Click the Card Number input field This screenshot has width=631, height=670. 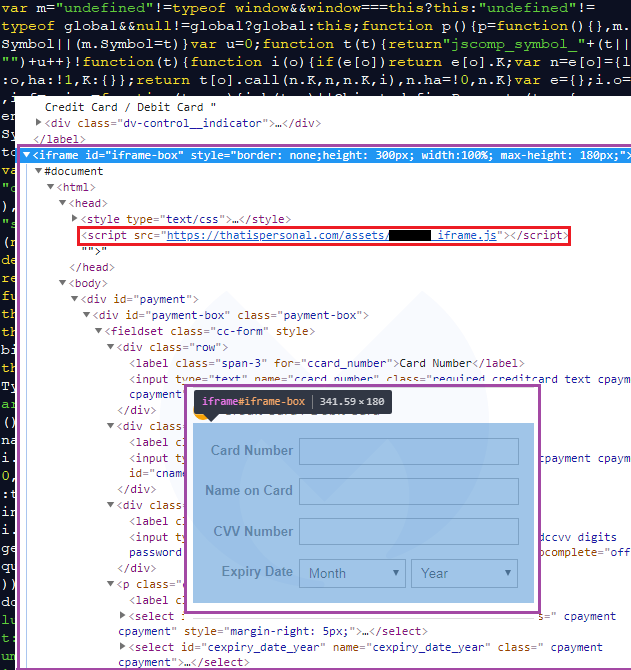coord(409,451)
